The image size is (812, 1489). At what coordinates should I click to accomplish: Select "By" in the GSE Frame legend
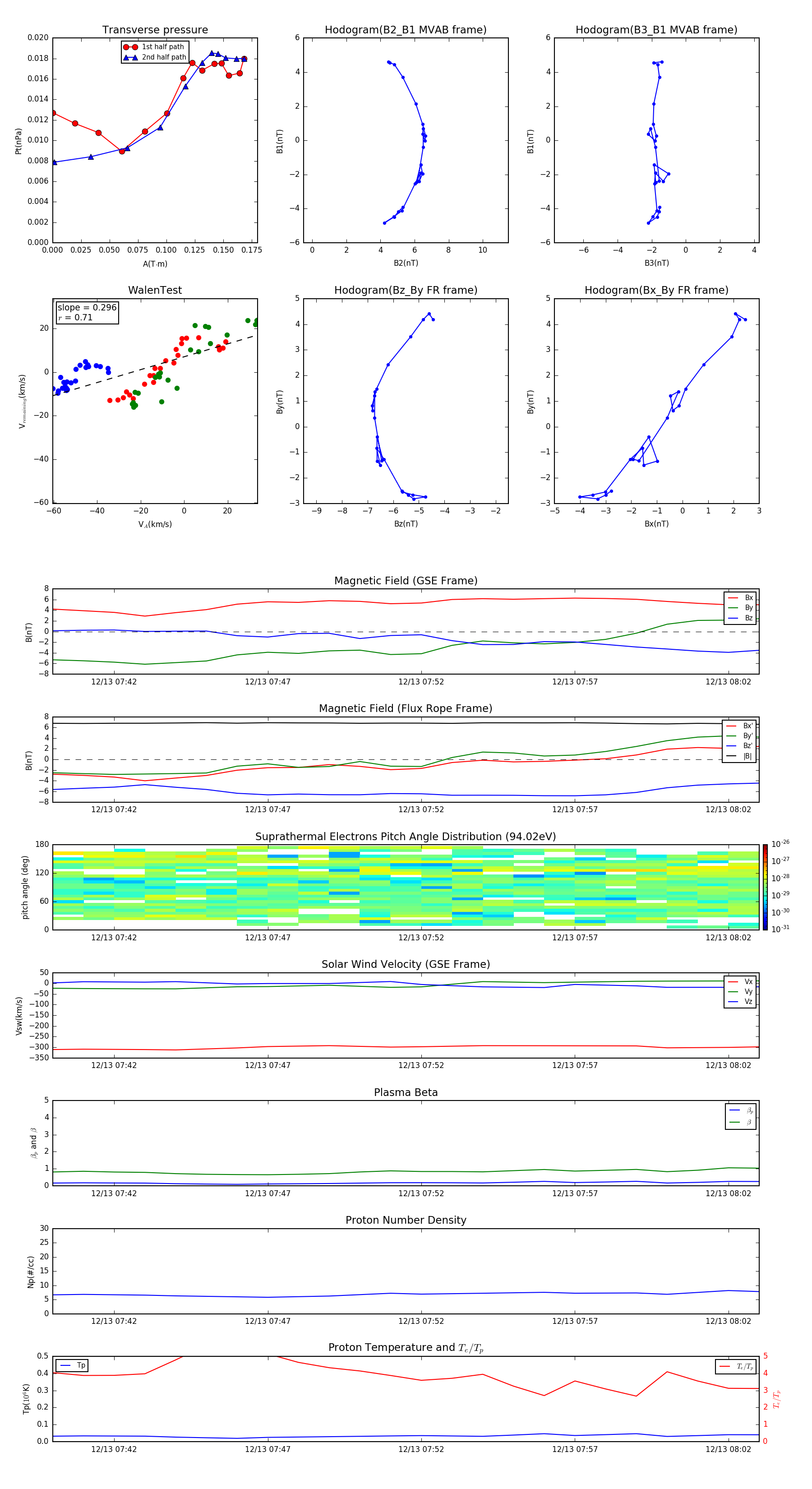click(740, 607)
